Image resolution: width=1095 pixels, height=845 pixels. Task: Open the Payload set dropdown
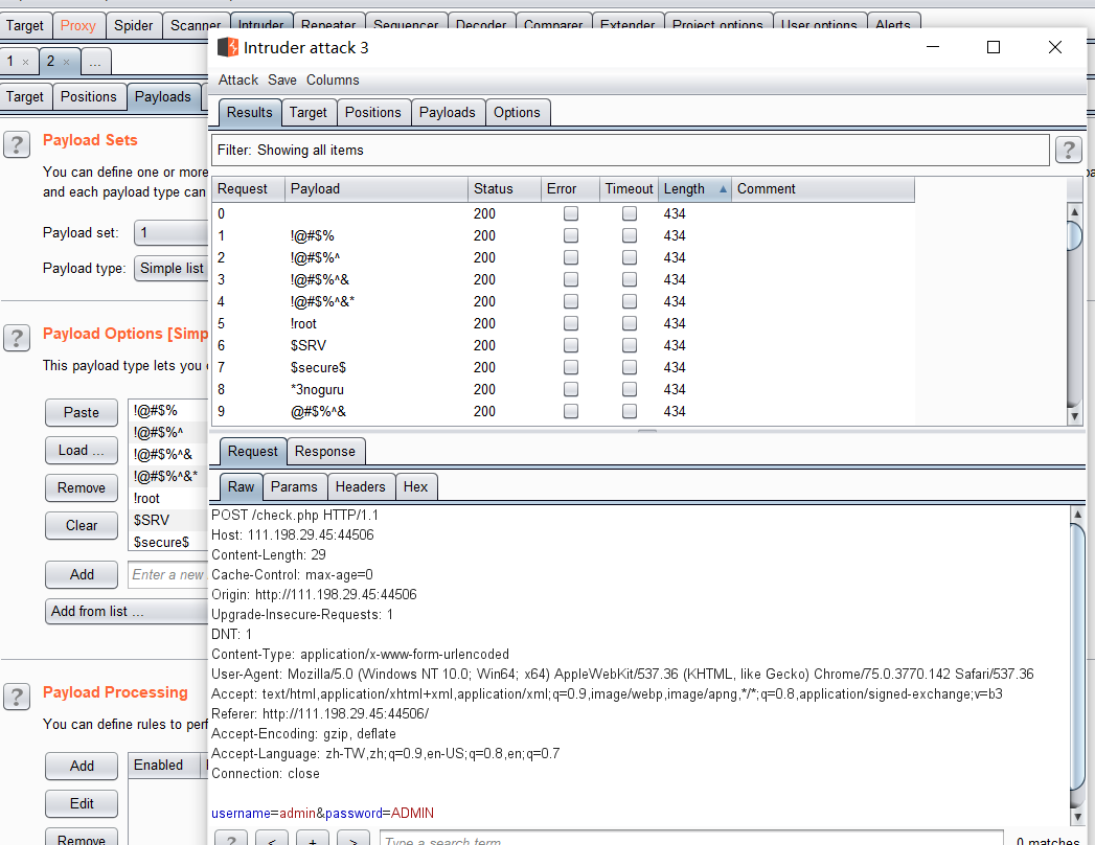pyautogui.click(x=171, y=233)
